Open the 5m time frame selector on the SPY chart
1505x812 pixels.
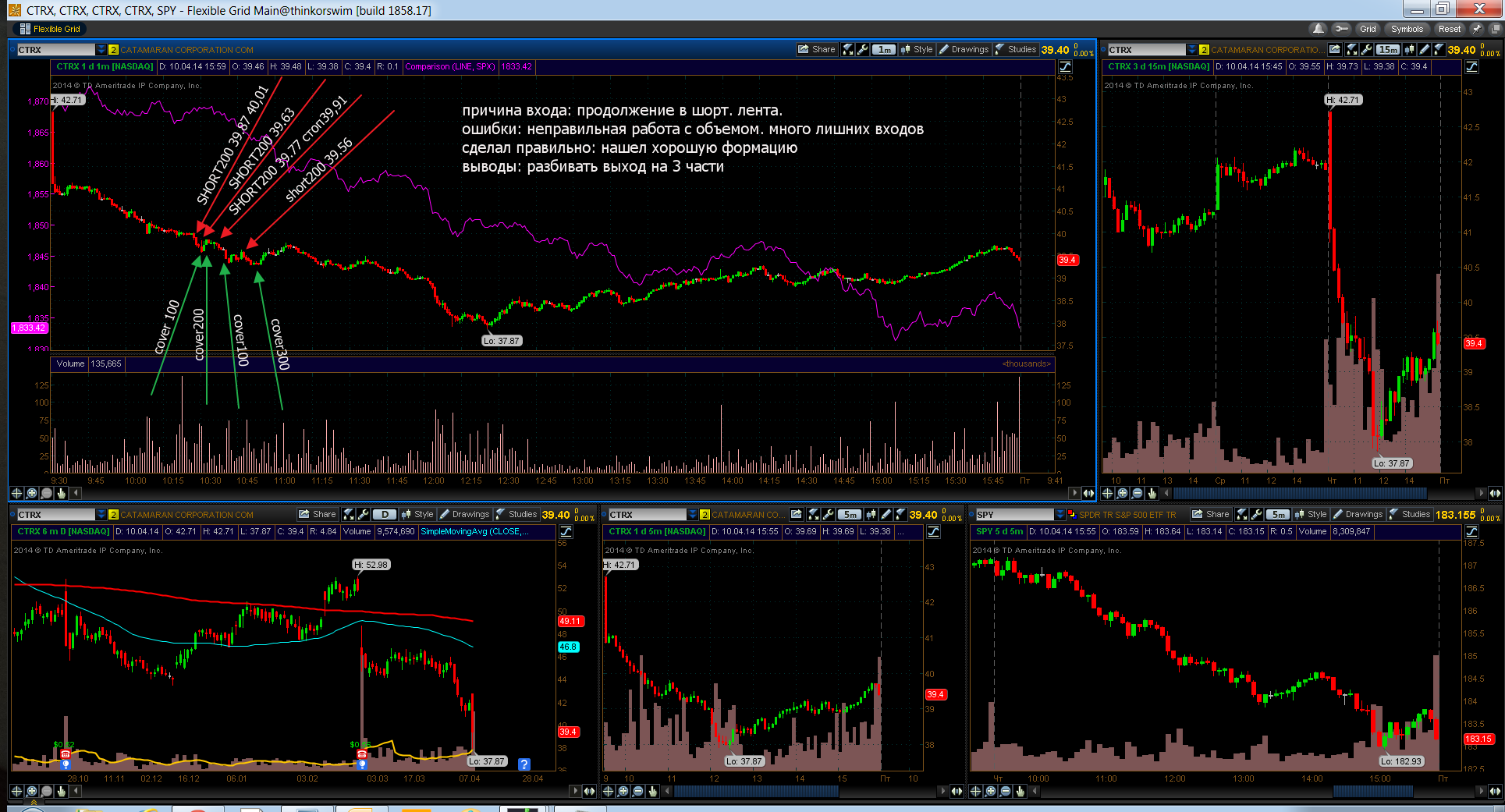coord(1278,514)
